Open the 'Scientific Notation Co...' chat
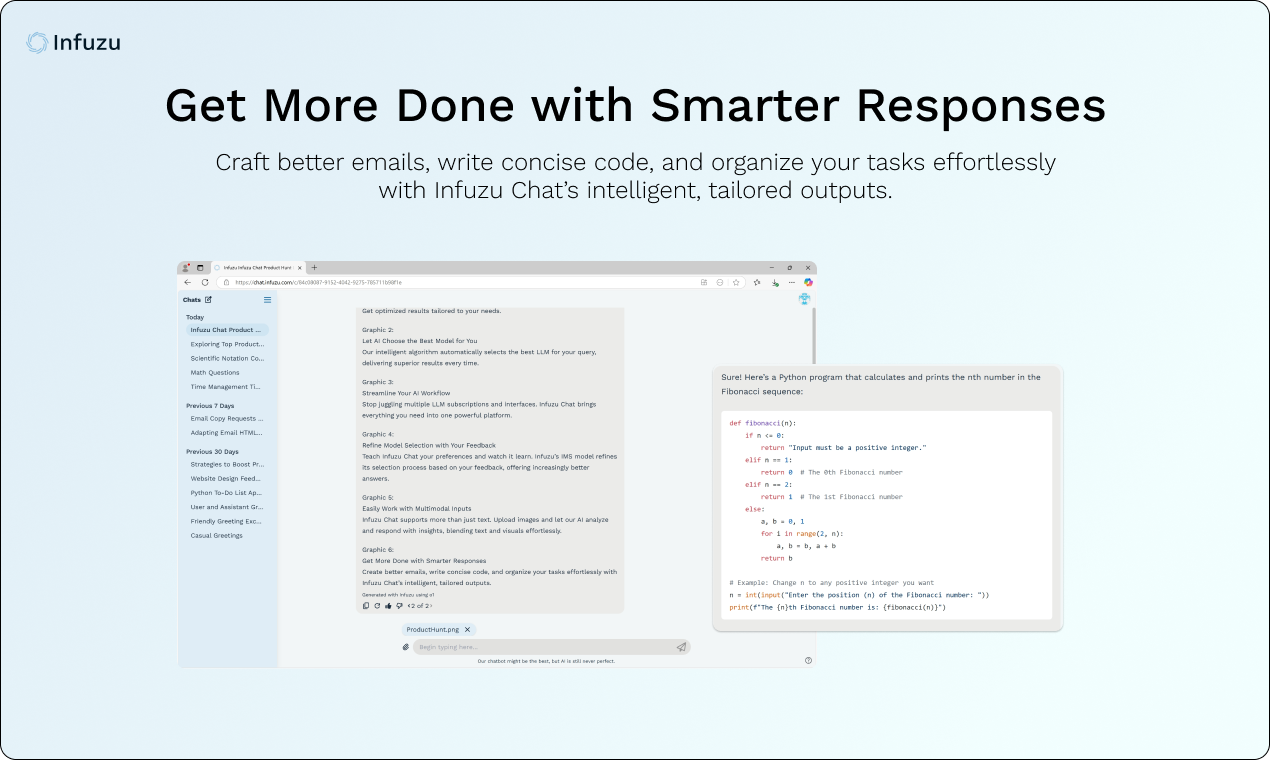Image resolution: width=1270 pixels, height=760 pixels. pos(227,358)
